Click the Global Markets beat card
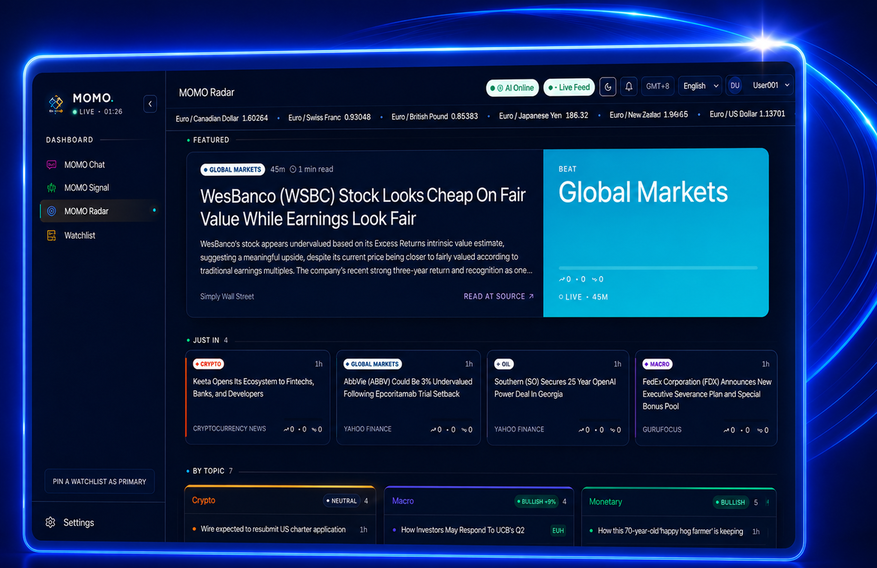 point(656,233)
